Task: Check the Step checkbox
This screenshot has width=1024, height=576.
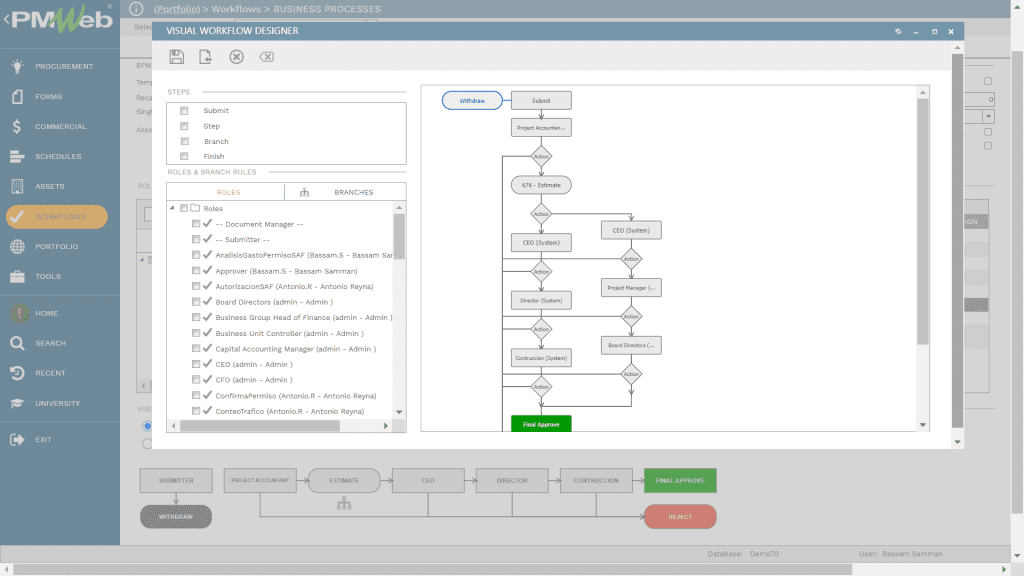Action: 184,126
